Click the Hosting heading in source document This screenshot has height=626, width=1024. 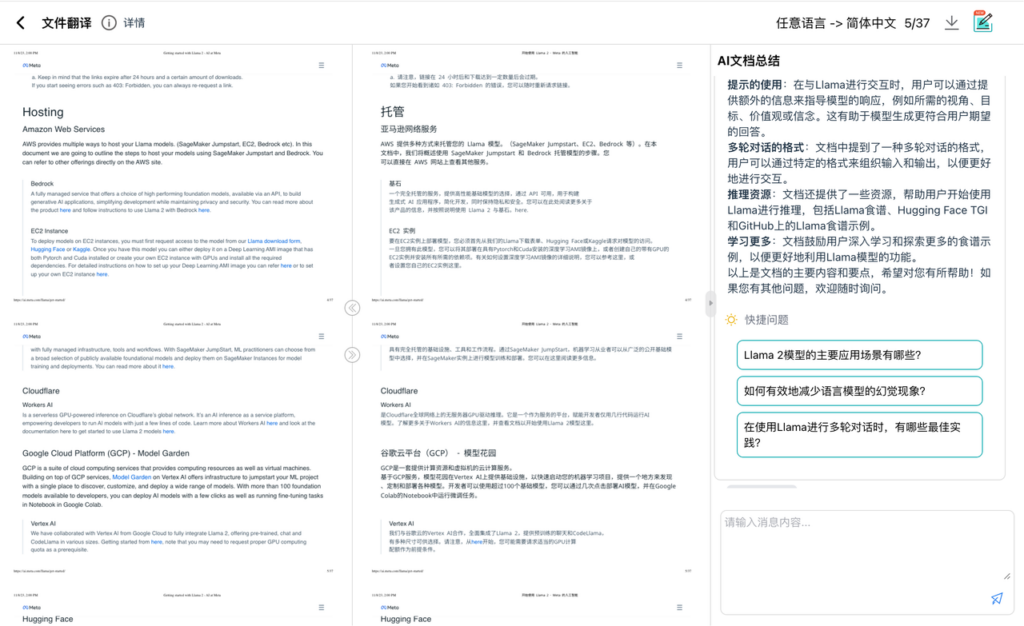(x=43, y=112)
